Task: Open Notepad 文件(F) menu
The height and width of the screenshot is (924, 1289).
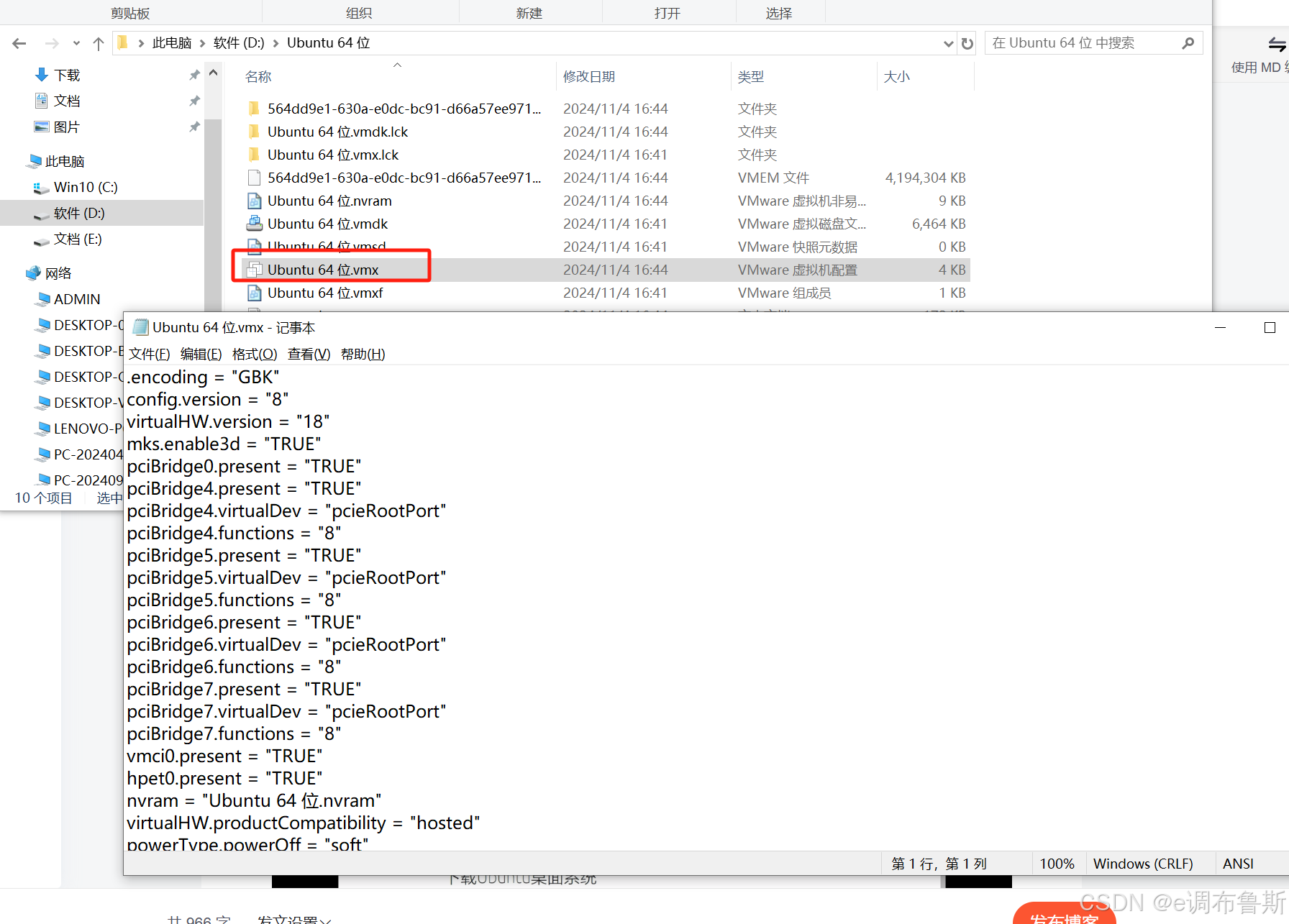Action: tap(149, 354)
